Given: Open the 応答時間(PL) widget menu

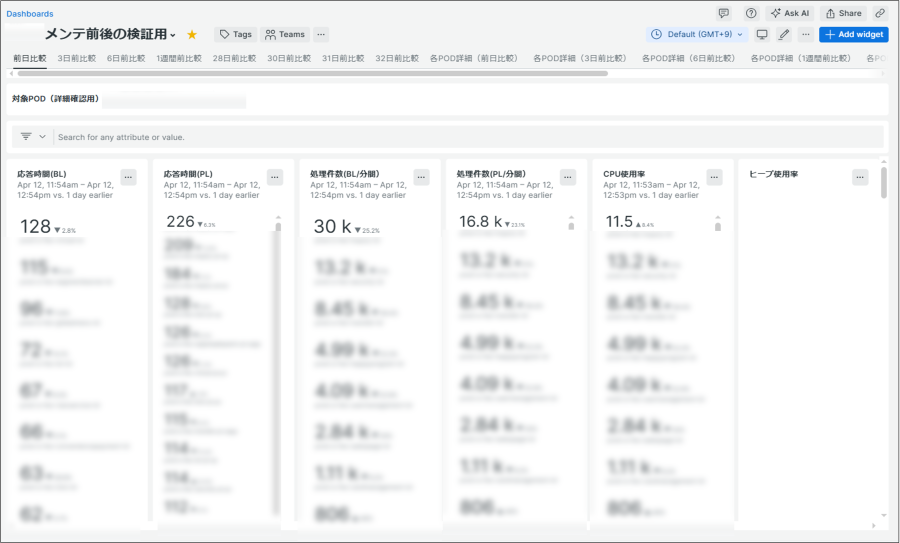Looking at the screenshot, I should (x=275, y=177).
